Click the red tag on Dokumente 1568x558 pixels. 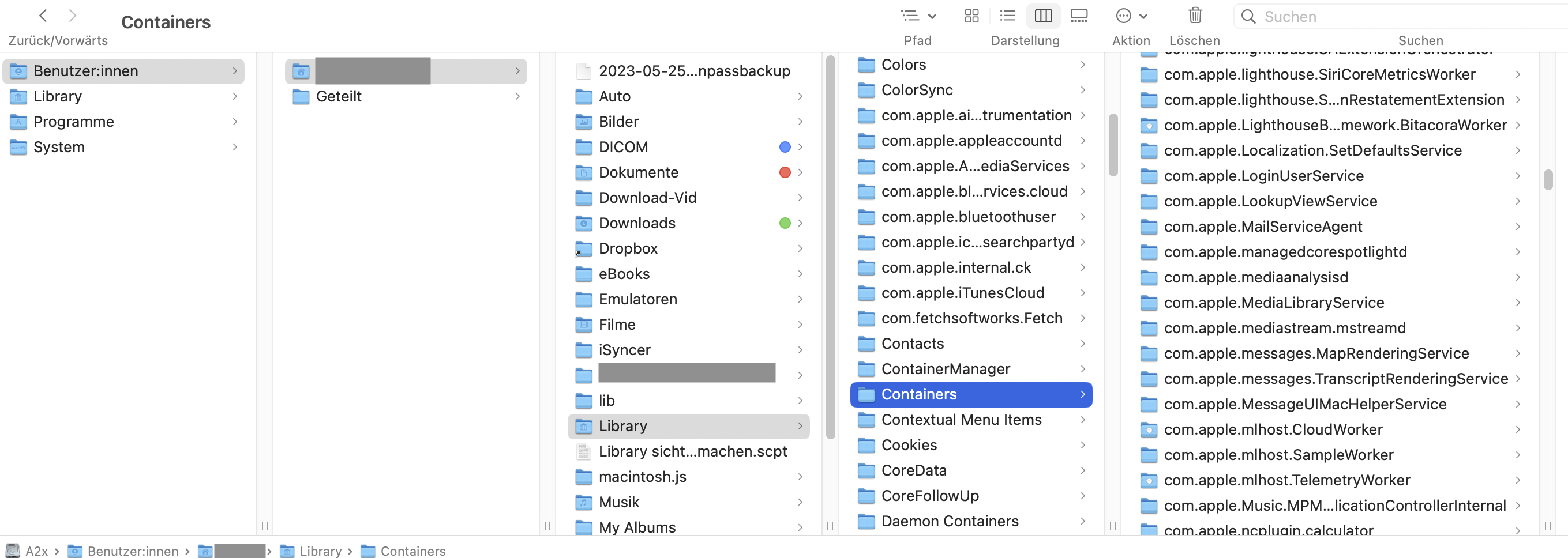tap(785, 173)
